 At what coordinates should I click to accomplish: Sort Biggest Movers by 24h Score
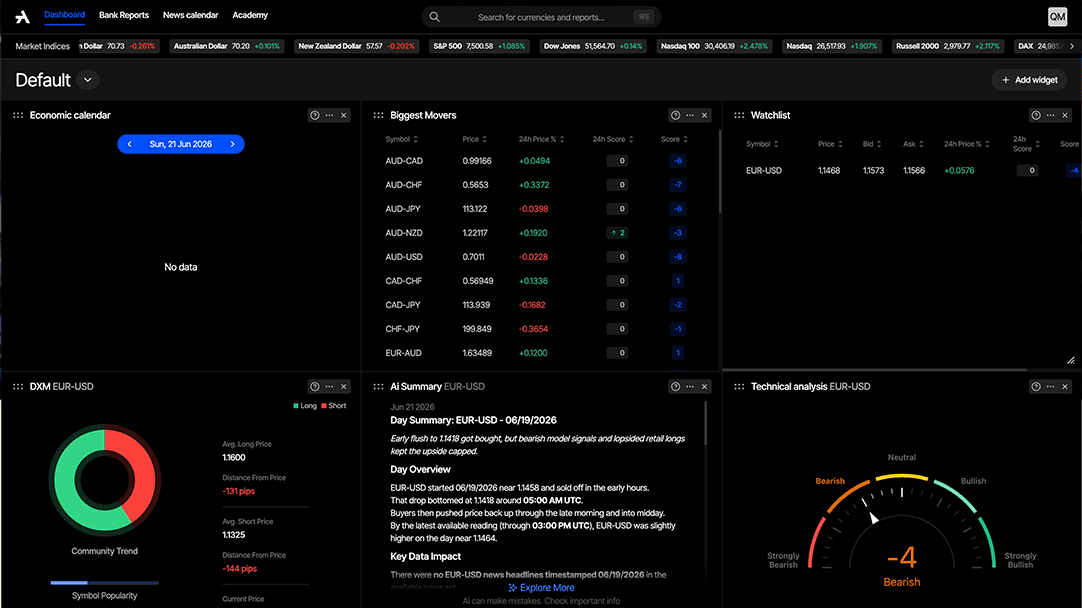(613, 139)
